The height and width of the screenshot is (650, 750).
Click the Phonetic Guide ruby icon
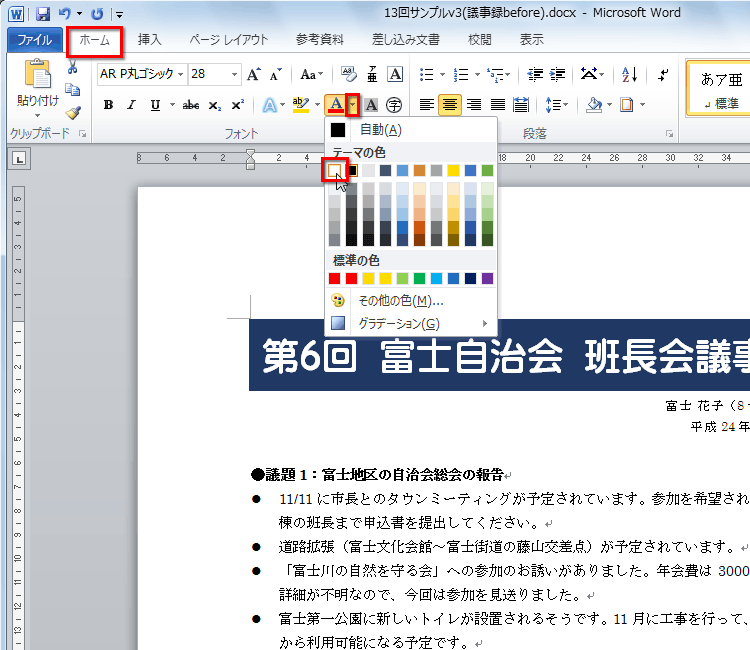(372, 74)
